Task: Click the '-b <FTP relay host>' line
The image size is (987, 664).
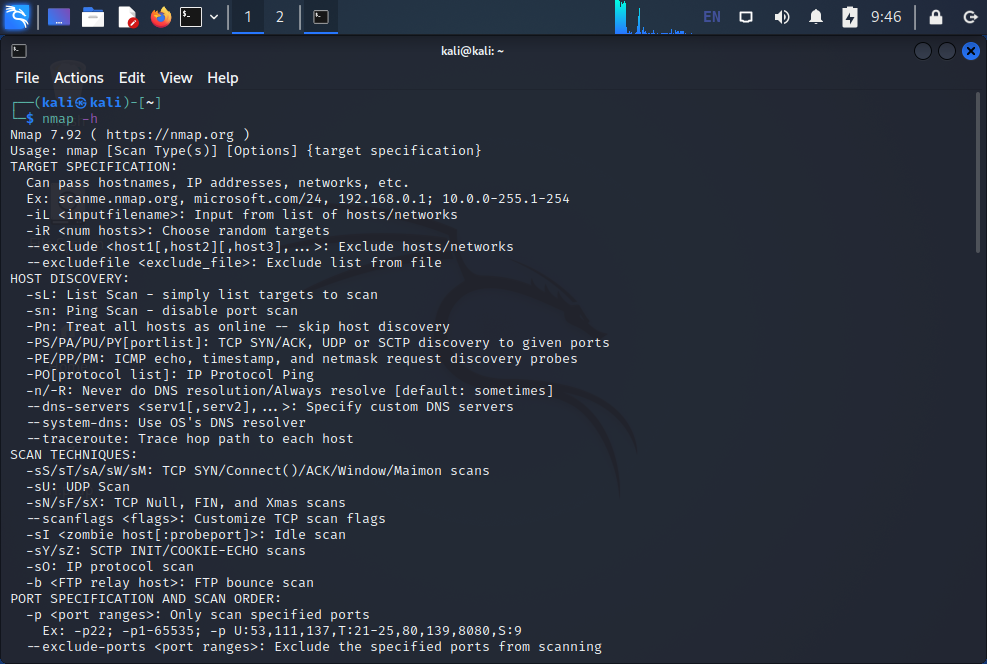Action: [170, 583]
